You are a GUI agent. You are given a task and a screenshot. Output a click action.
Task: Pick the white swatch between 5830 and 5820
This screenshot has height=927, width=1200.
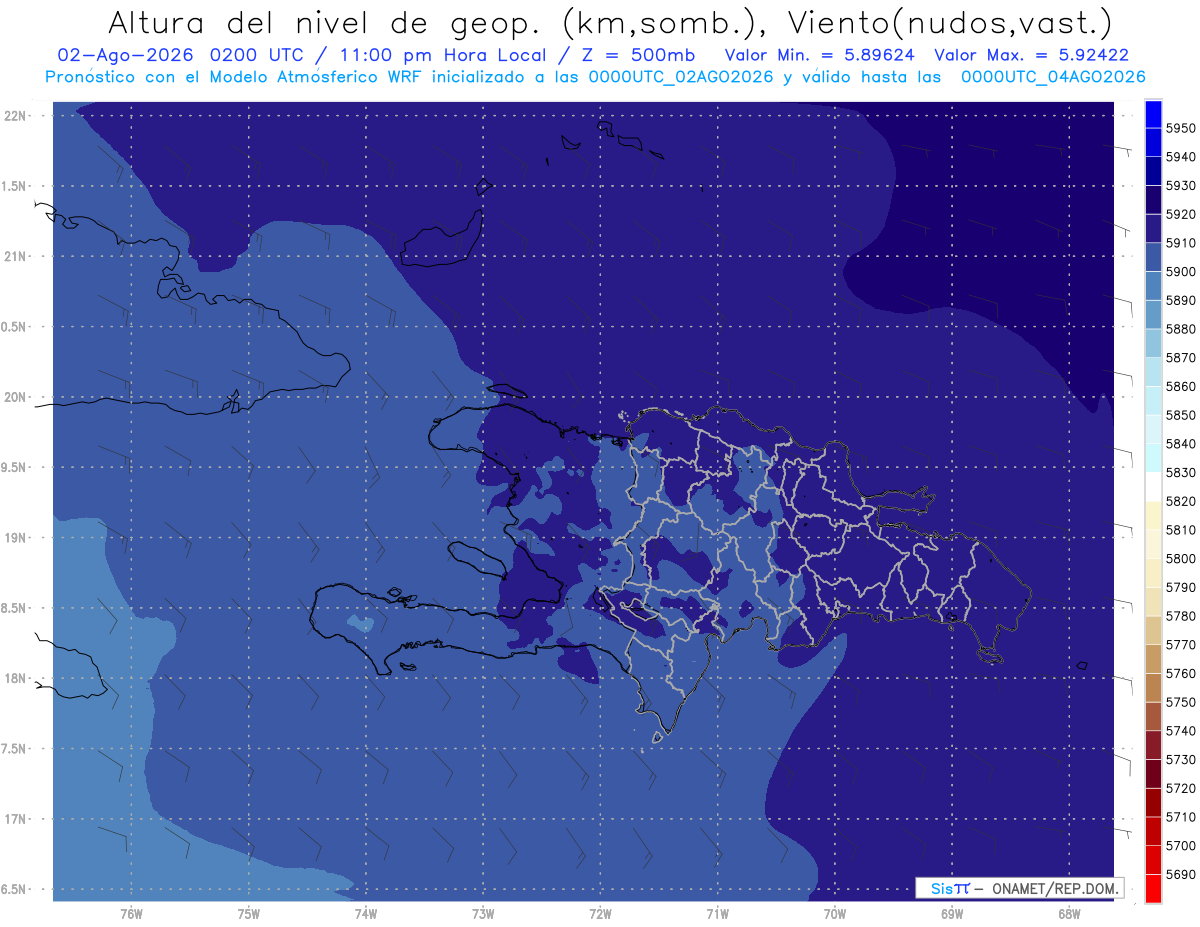pos(1153,487)
